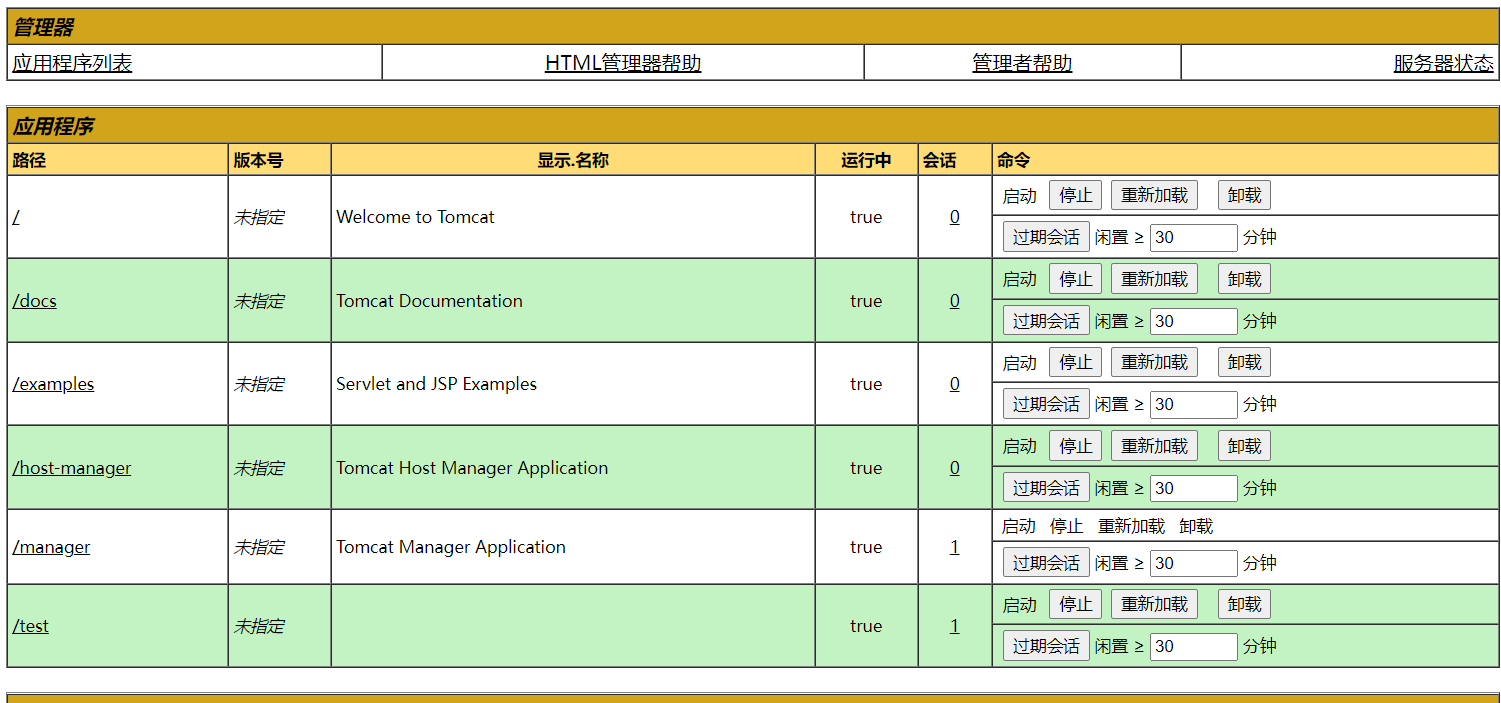1501x703 pixels.
Task: Select 'Tomcat Host Manager Application' text
Action: click(472, 468)
